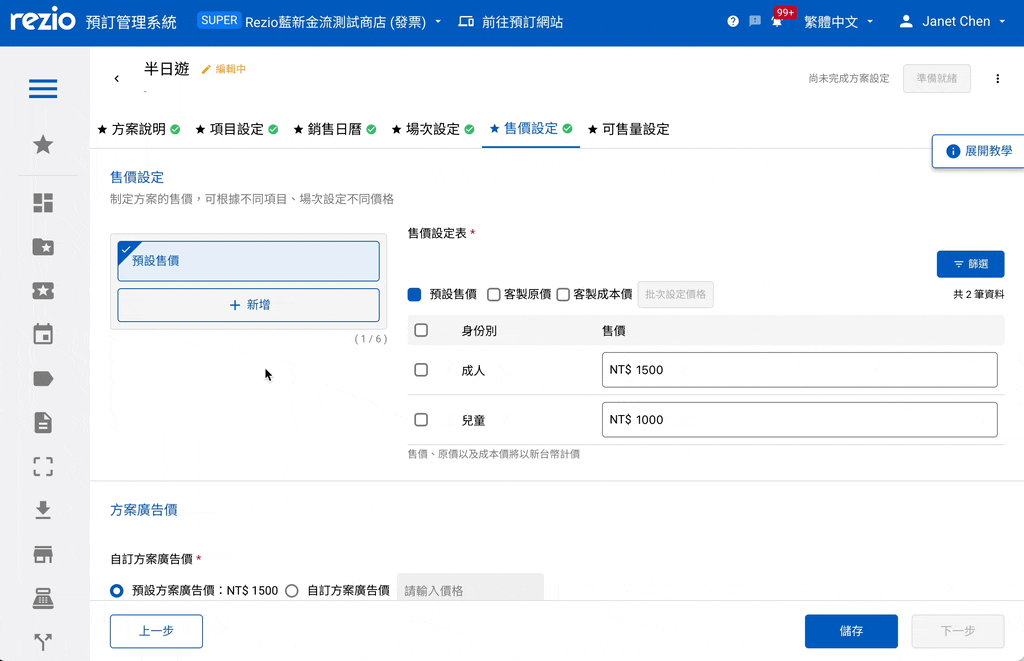Open the cash register sidebar icon
This screenshot has height=661, width=1024.
coord(43,598)
